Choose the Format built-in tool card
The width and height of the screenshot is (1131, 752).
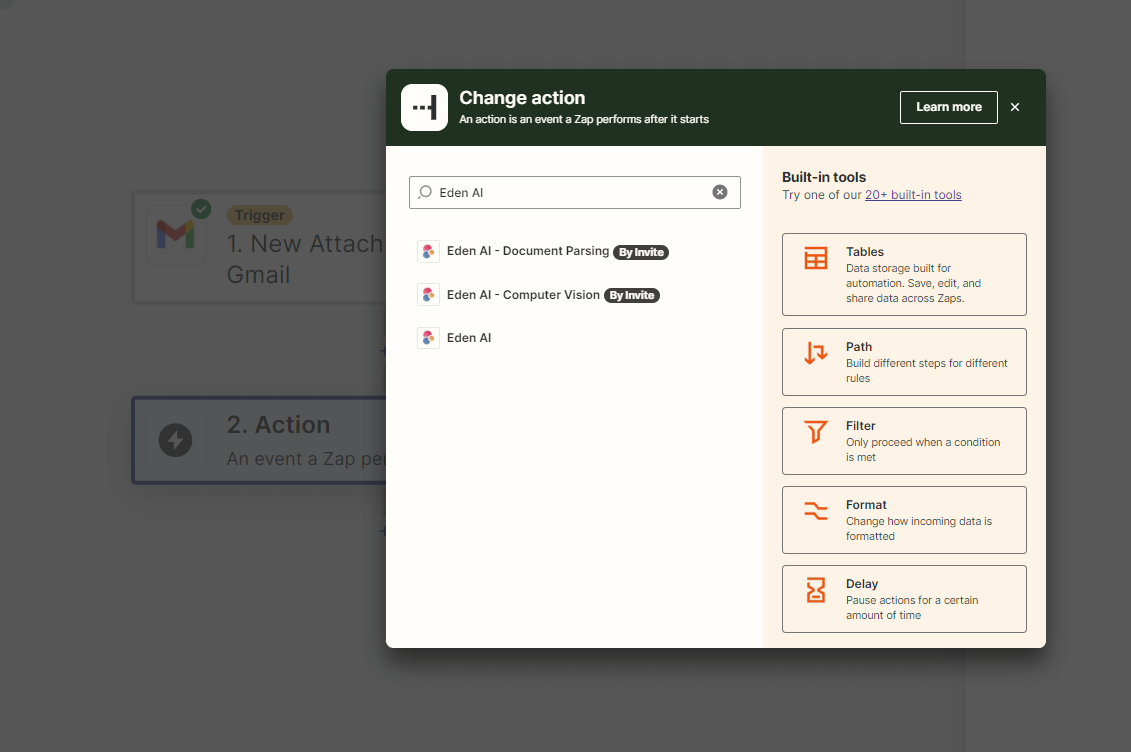(x=904, y=520)
